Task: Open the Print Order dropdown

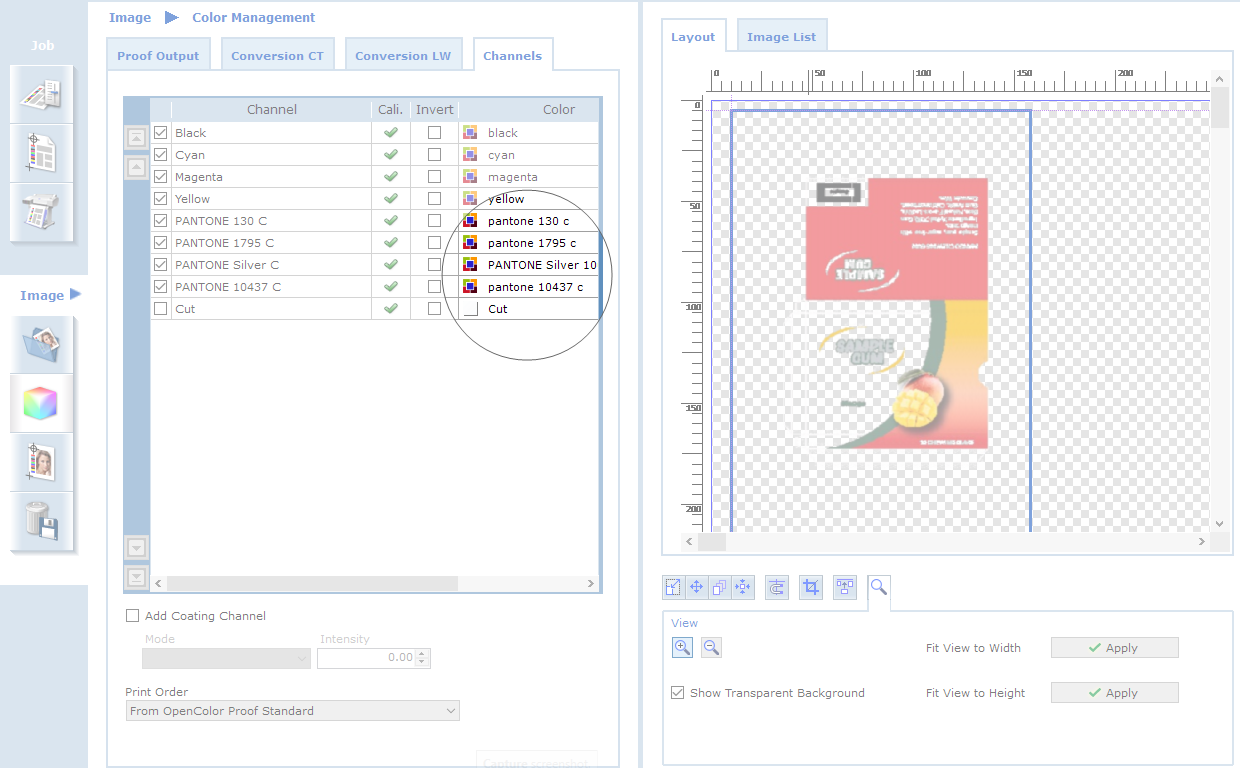Action: pyautogui.click(x=293, y=711)
